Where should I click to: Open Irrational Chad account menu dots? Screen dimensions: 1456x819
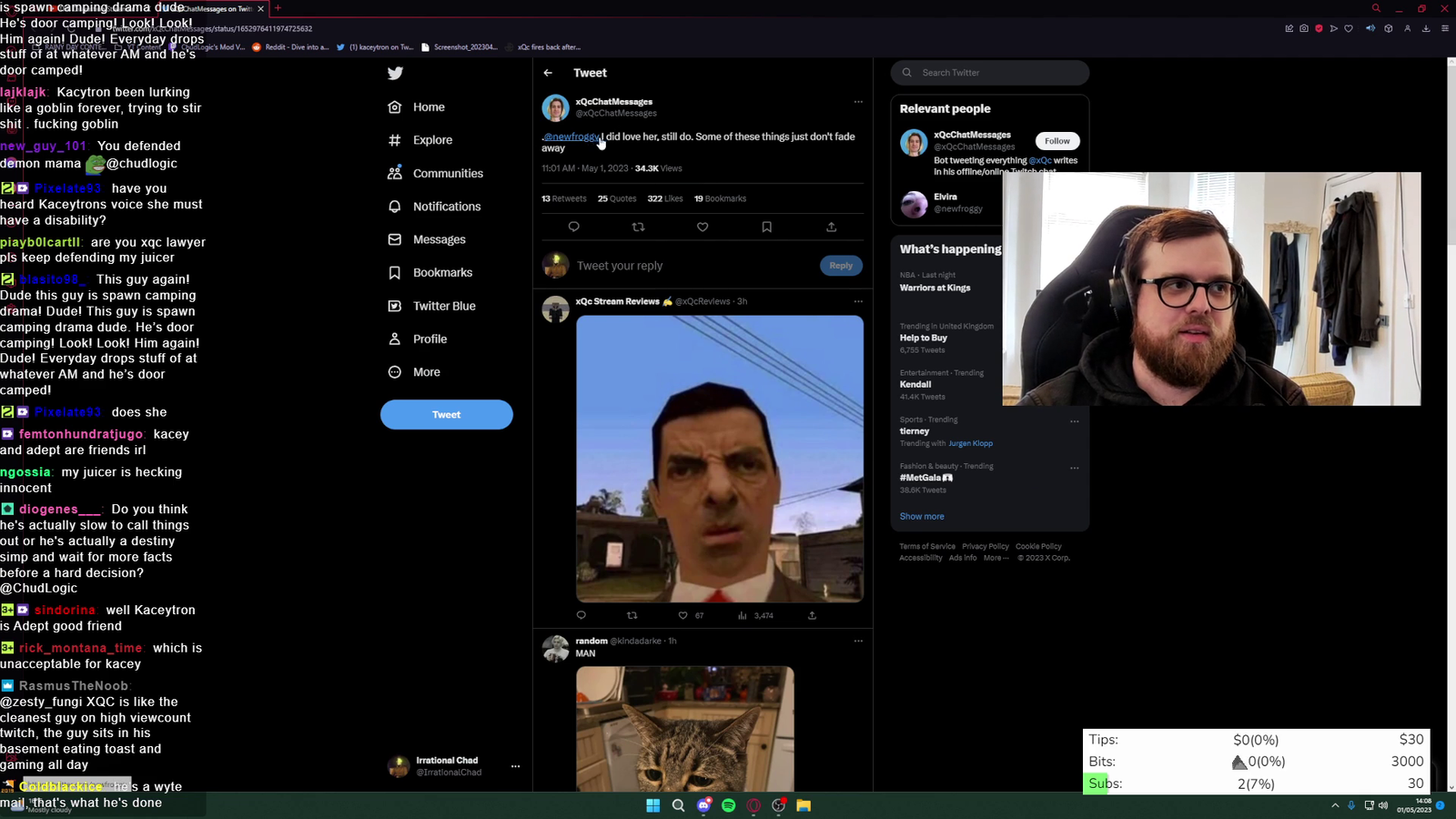pos(515,766)
